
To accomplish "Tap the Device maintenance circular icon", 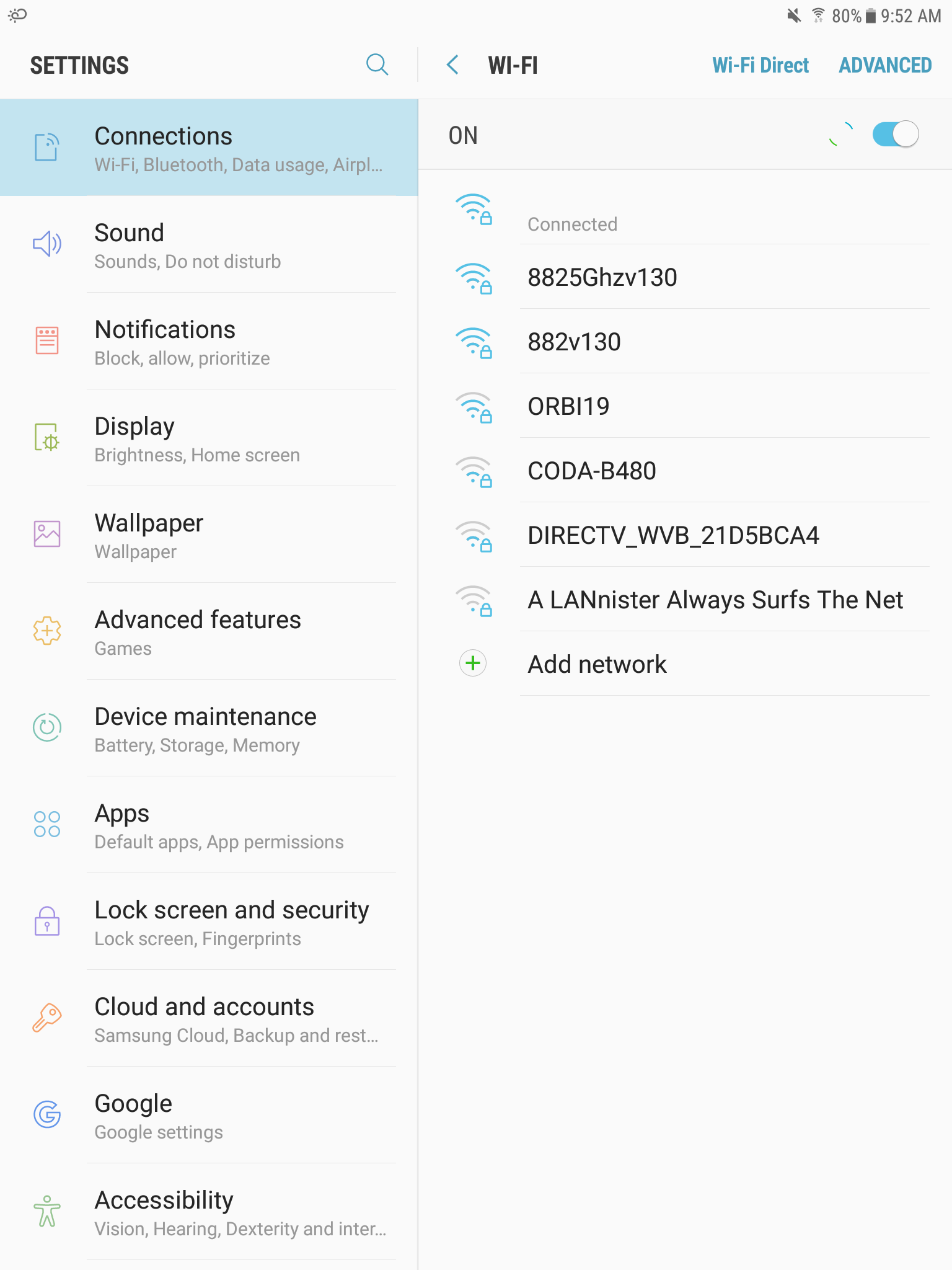I will [47, 727].
